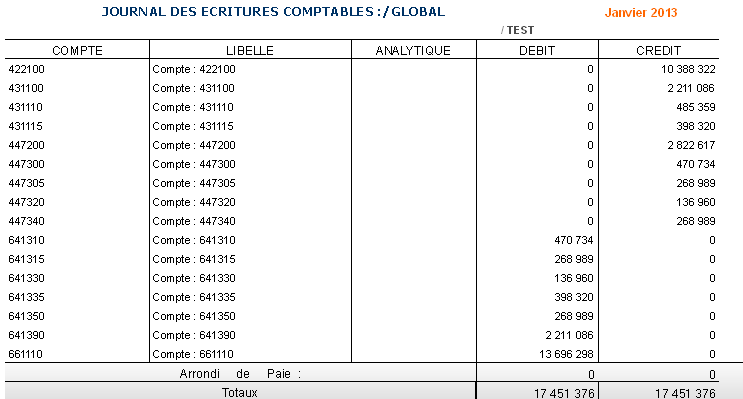Select the Compte : 431100 label

[x=193, y=88]
